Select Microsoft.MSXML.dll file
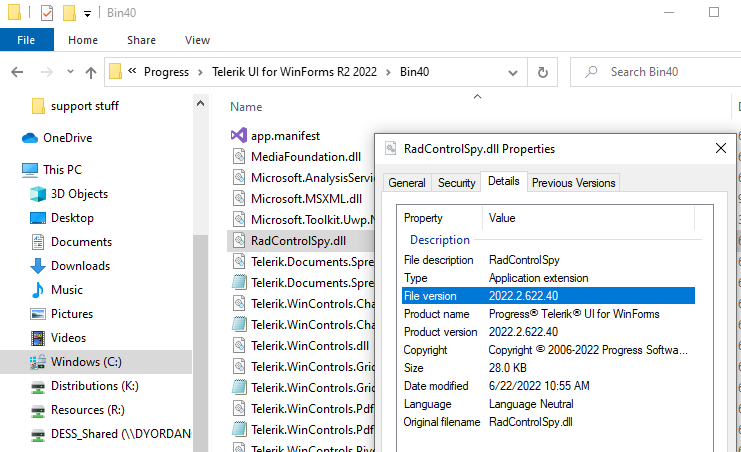 tap(307, 199)
